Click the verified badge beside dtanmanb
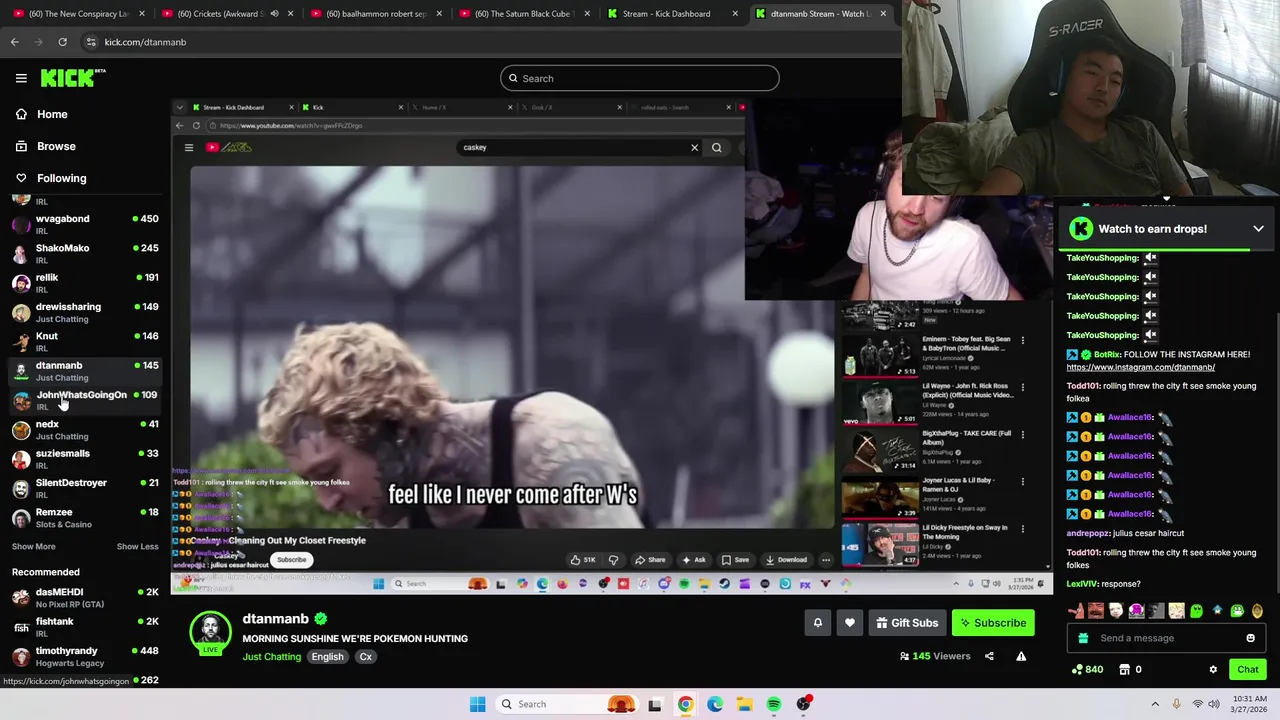This screenshot has height=720, width=1280. click(321, 619)
